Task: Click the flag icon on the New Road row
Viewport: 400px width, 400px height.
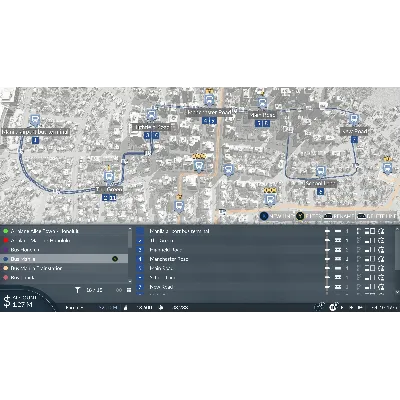Action: [359, 287]
